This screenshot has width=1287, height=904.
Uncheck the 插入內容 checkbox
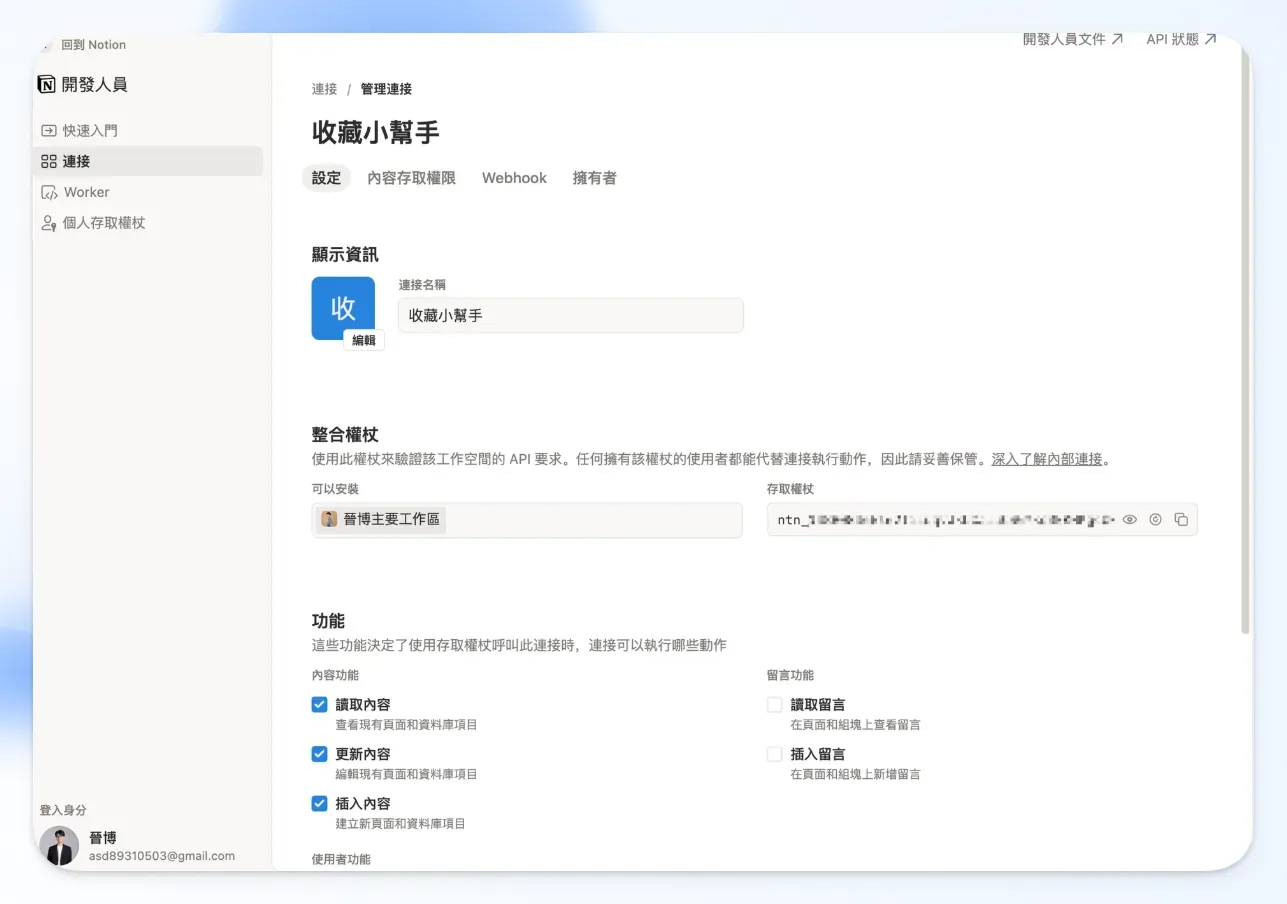[319, 803]
